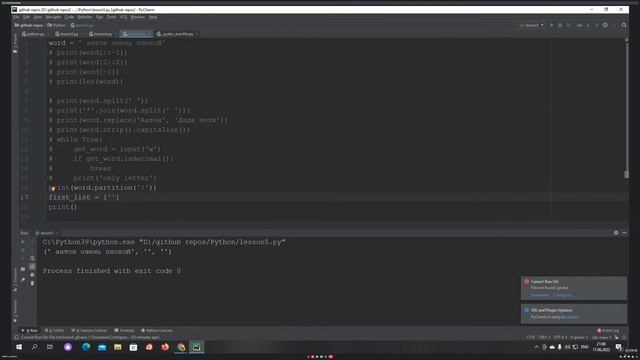Open the TODO tool window tab
The height and width of the screenshot is (360, 640).
[x=54, y=331]
